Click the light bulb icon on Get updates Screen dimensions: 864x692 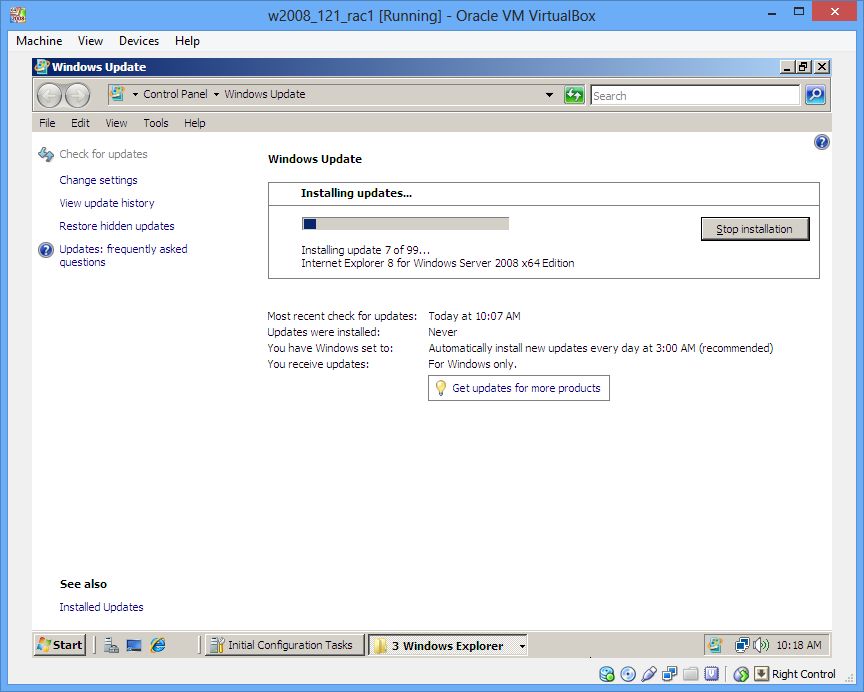point(440,388)
